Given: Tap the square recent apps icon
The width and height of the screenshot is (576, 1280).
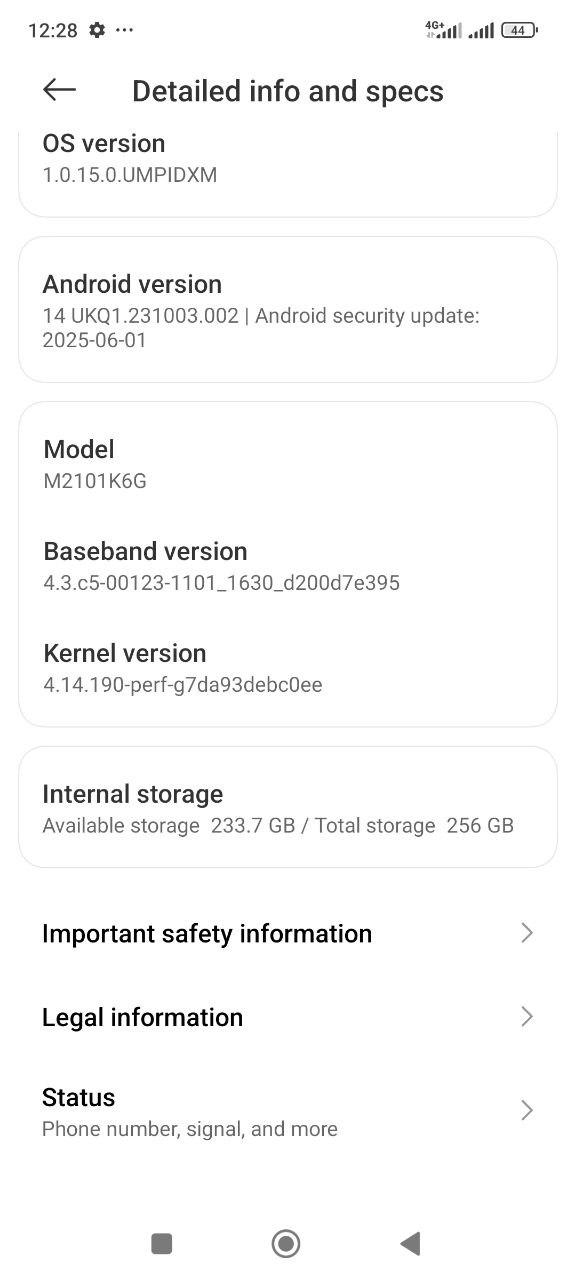Looking at the screenshot, I should click(161, 1243).
